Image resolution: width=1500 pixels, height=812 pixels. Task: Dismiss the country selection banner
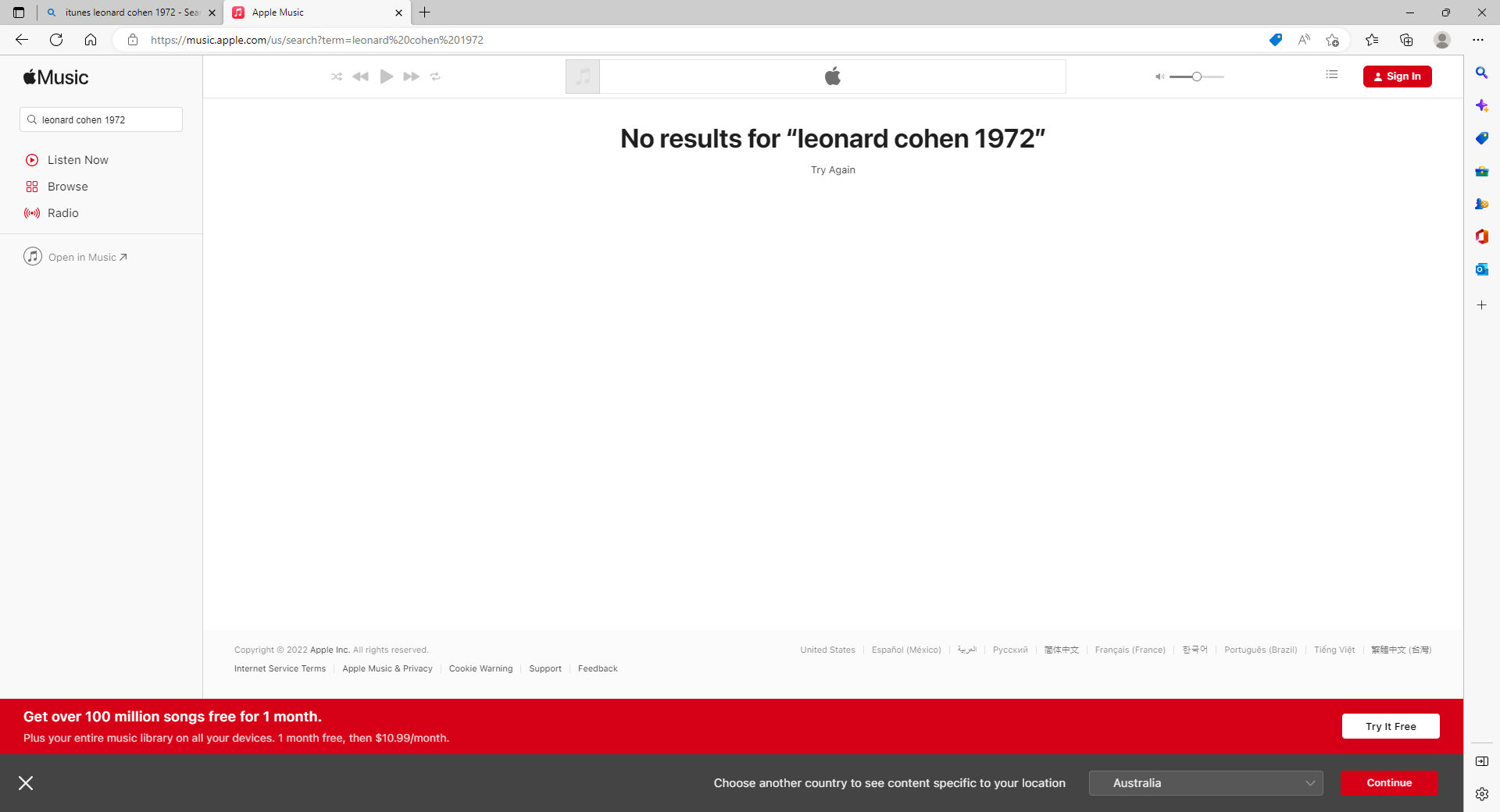26,783
